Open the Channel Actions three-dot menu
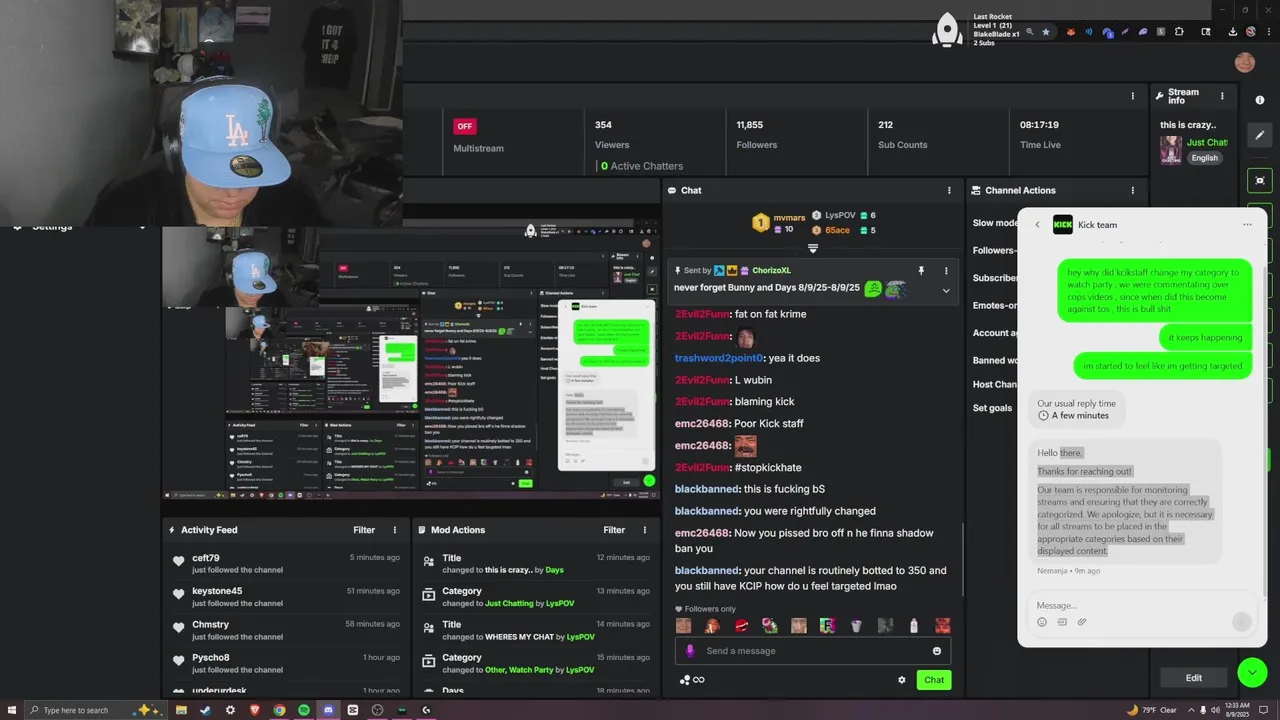Screen dimensions: 1280x720 click(1133, 190)
